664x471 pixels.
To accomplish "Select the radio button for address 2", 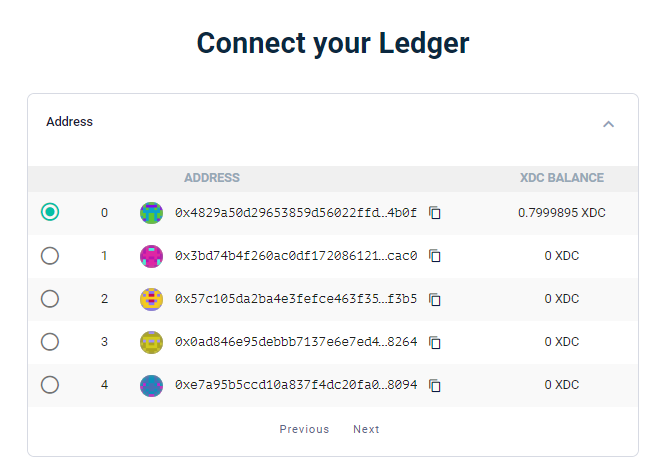I will tap(50, 299).
